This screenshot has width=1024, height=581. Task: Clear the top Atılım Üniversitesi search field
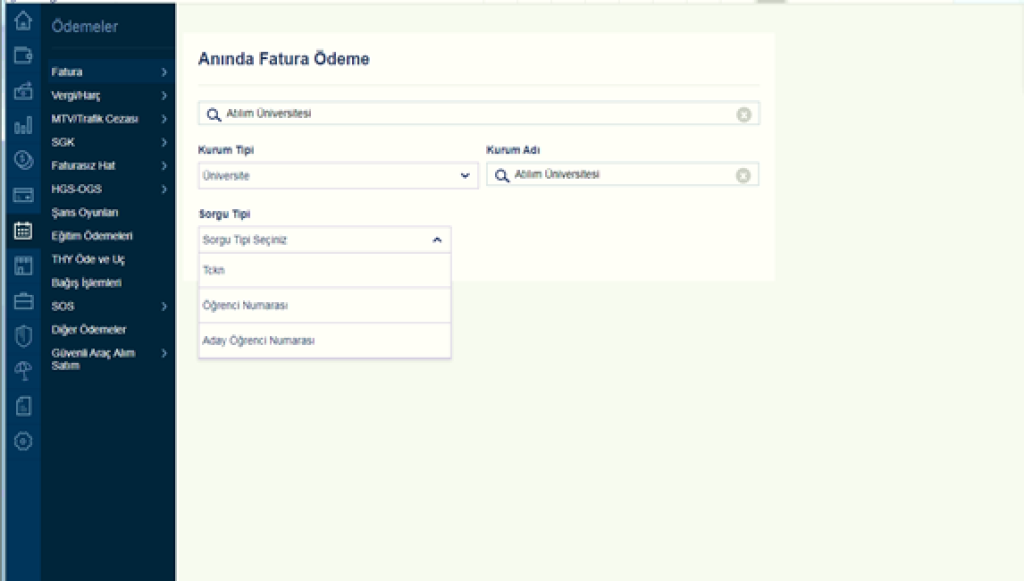click(743, 114)
